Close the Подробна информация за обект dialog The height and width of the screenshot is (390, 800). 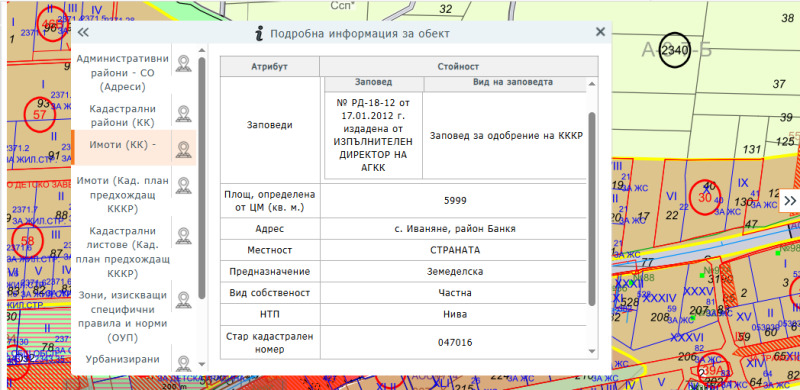pos(601,32)
